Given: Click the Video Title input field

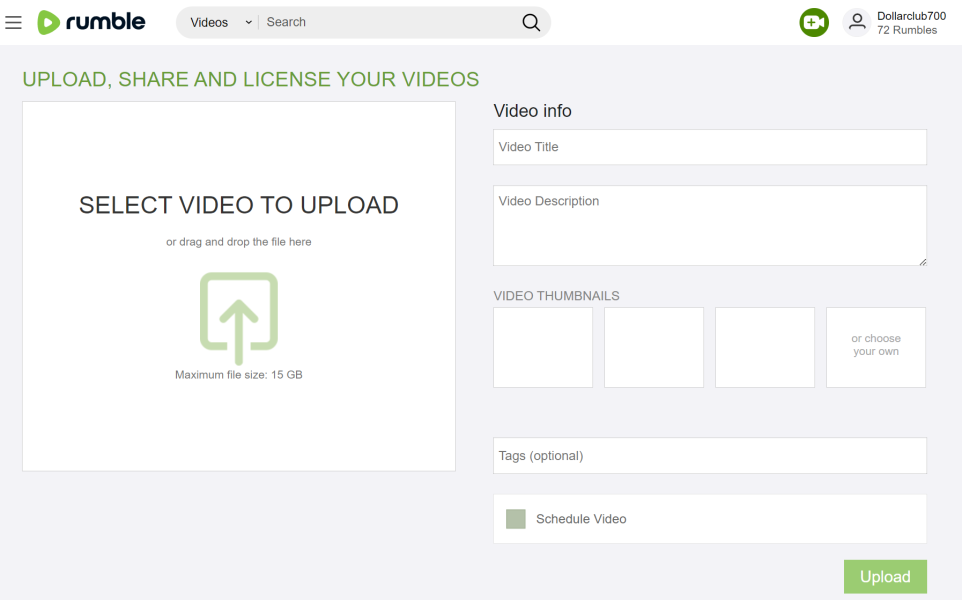Looking at the screenshot, I should [710, 147].
